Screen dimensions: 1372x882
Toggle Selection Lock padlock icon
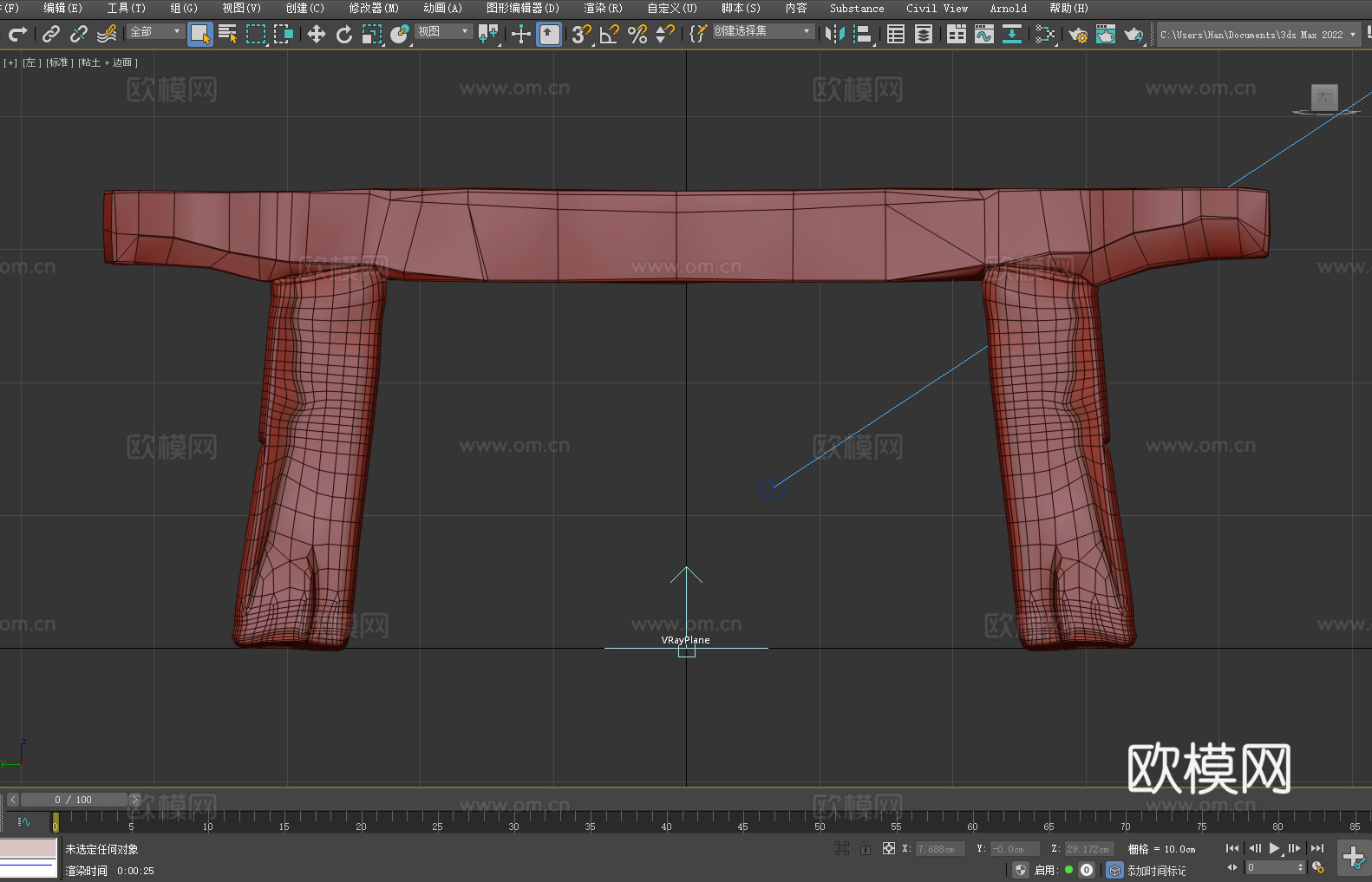[866, 848]
